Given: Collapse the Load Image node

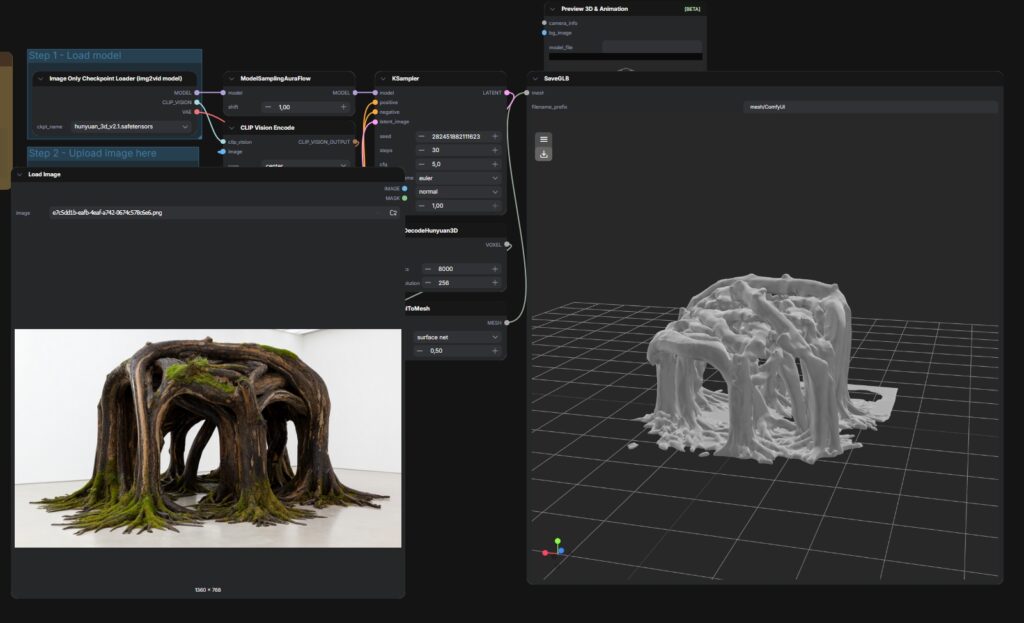Looking at the screenshot, I should pos(19,174).
